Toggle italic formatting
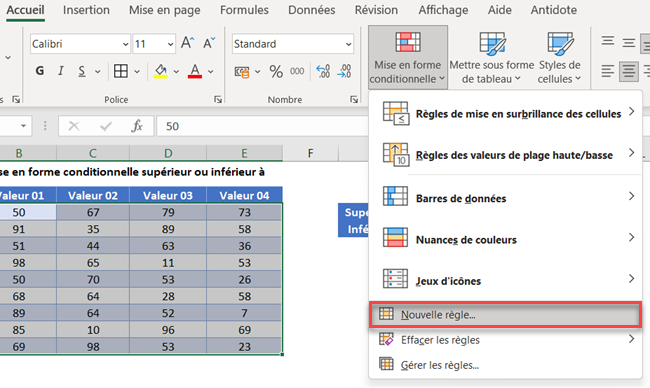 click(x=61, y=71)
